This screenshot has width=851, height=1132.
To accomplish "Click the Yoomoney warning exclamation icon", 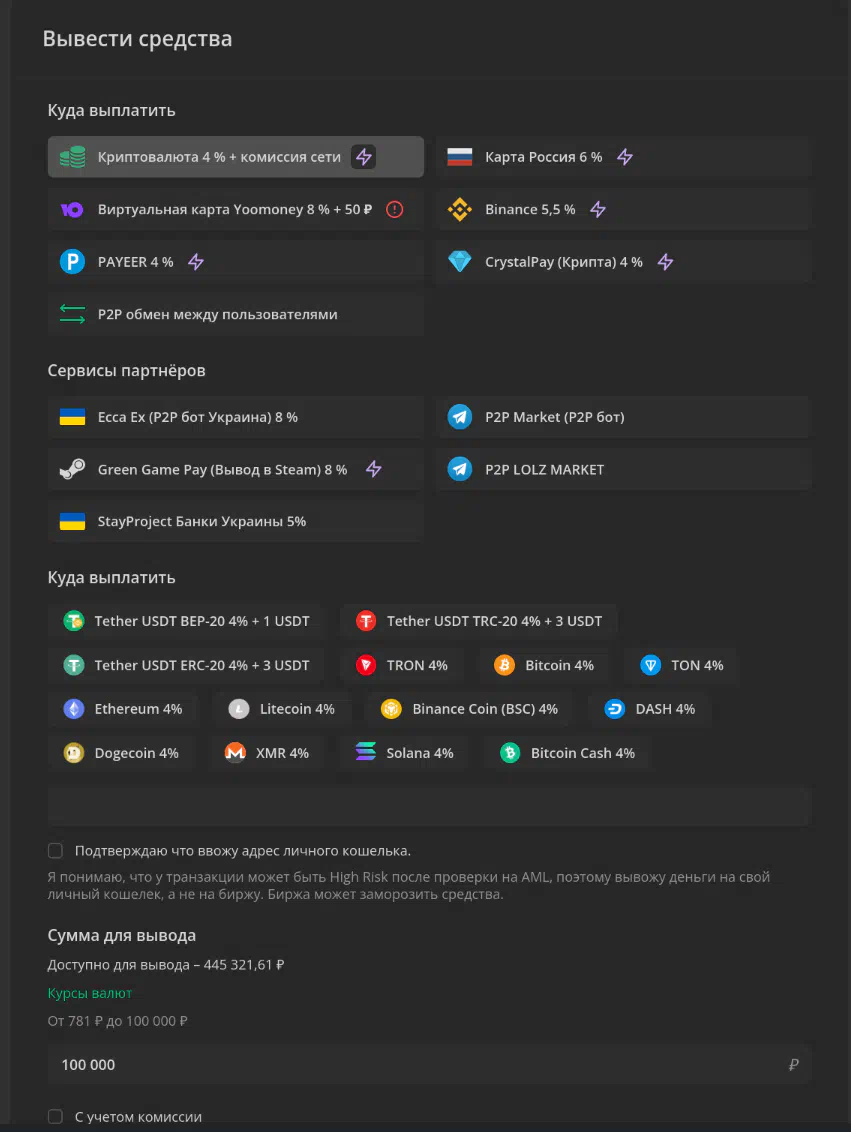I will coord(394,209).
